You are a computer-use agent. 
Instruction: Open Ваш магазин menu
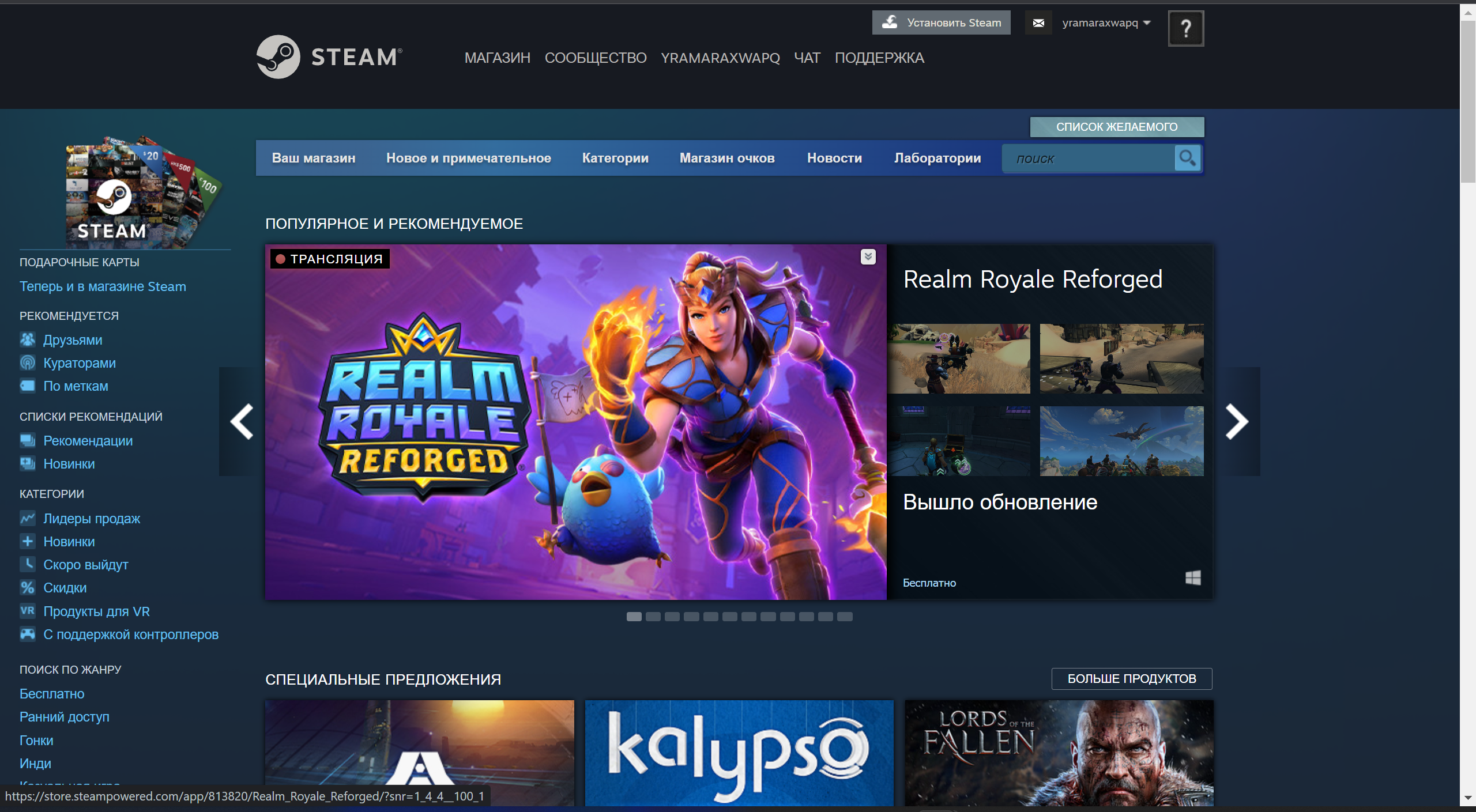tap(314, 158)
